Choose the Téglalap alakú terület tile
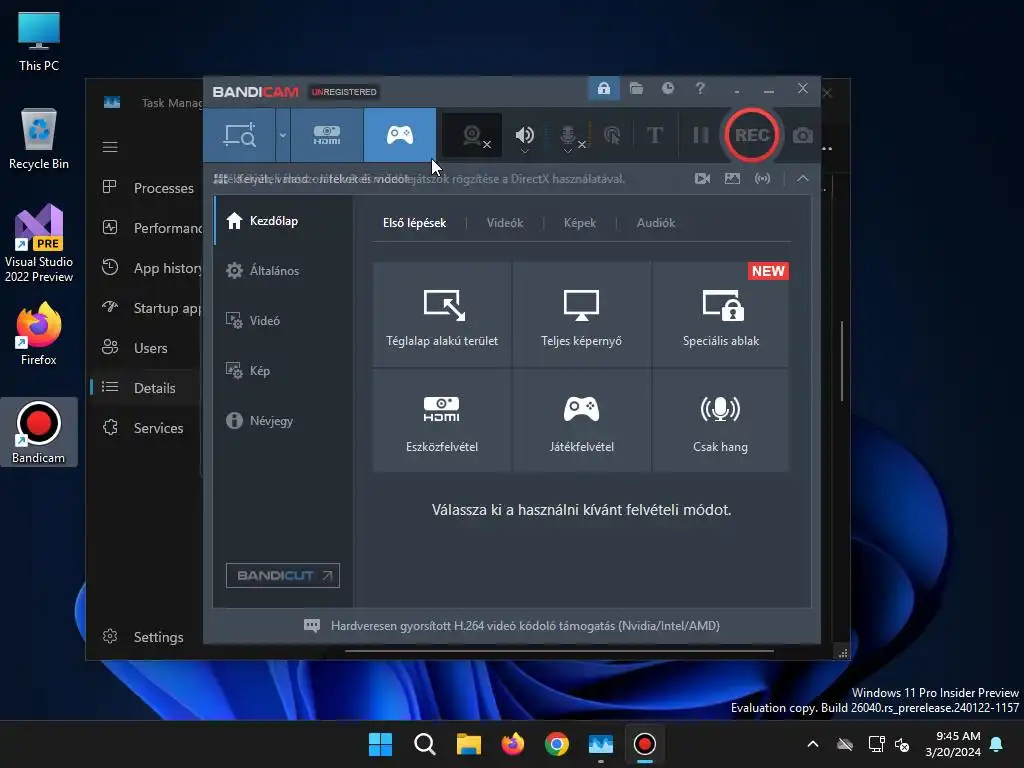This screenshot has width=1024, height=768. [x=442, y=315]
